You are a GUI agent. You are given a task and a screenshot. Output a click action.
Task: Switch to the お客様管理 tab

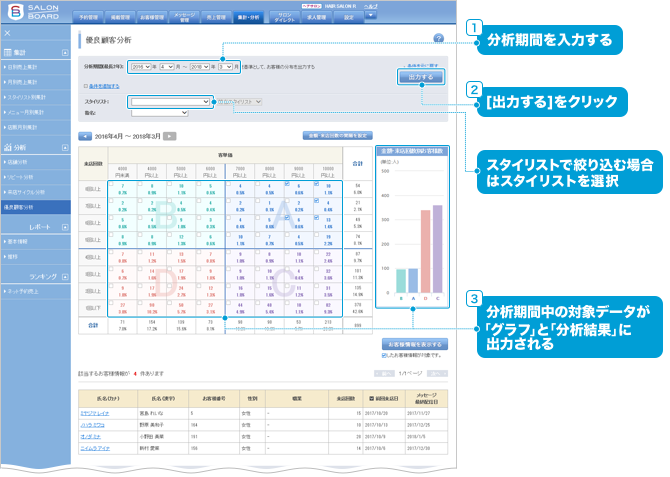(x=152, y=17)
